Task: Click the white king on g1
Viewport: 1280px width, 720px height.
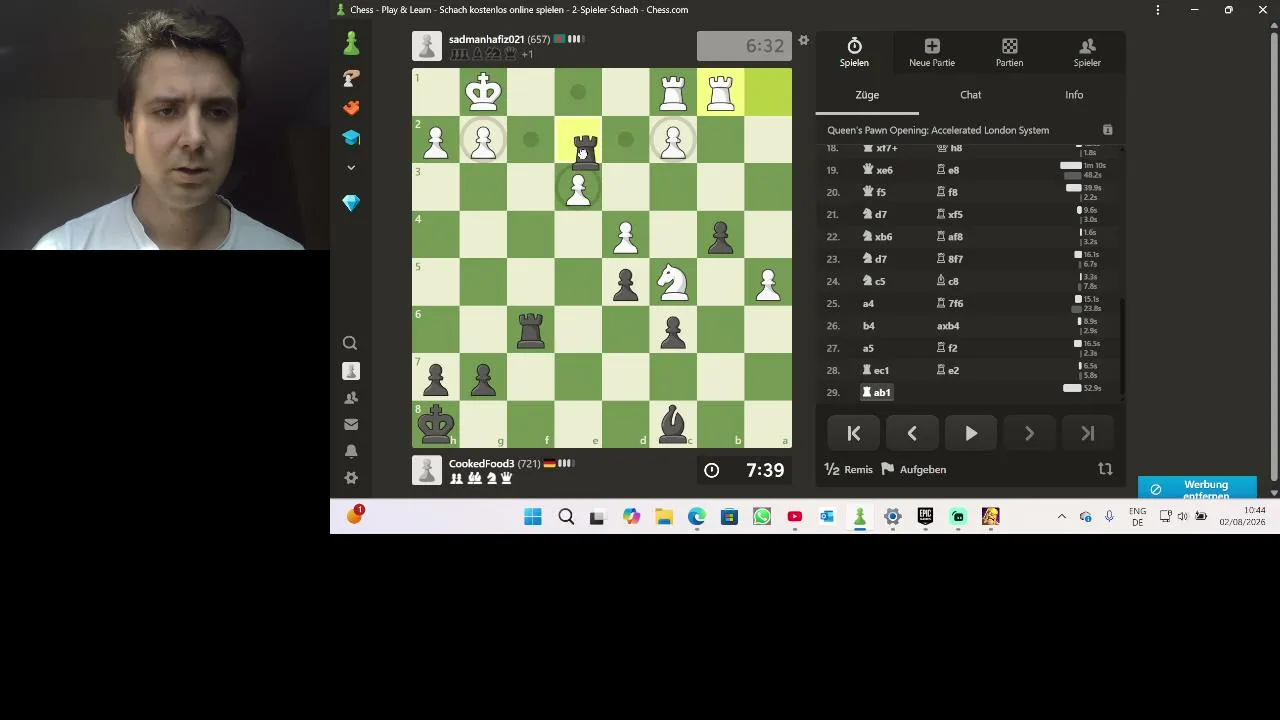Action: pyautogui.click(x=483, y=92)
